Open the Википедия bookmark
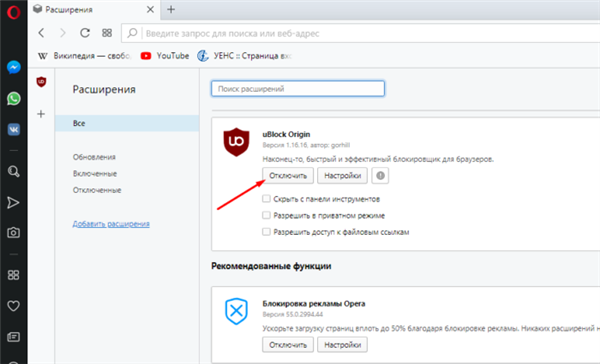600x364 pixels. point(85,56)
